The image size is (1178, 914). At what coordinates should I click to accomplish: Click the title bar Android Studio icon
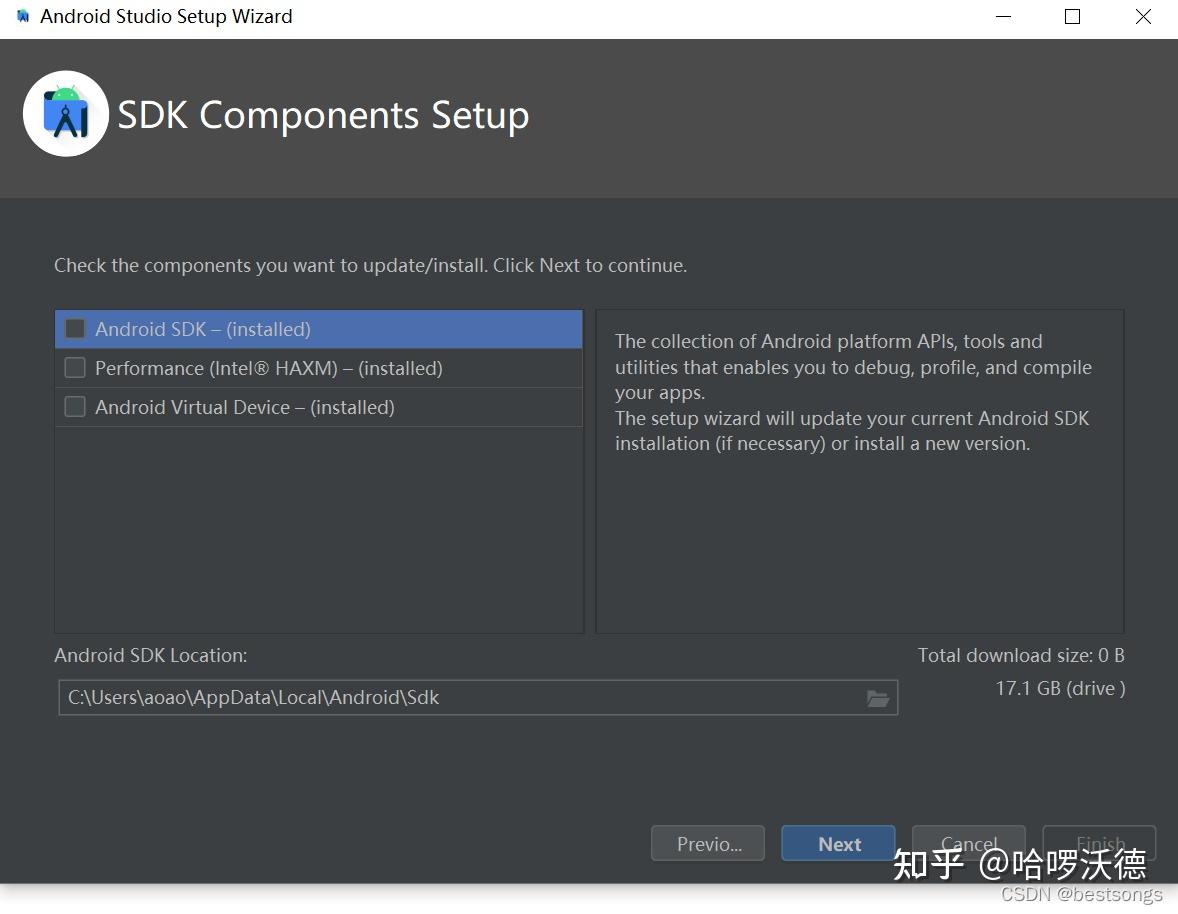(x=23, y=17)
